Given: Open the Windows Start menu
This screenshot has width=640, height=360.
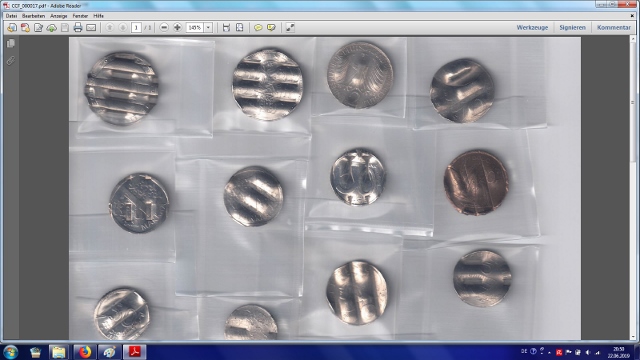Looking at the screenshot, I should 10,352.
